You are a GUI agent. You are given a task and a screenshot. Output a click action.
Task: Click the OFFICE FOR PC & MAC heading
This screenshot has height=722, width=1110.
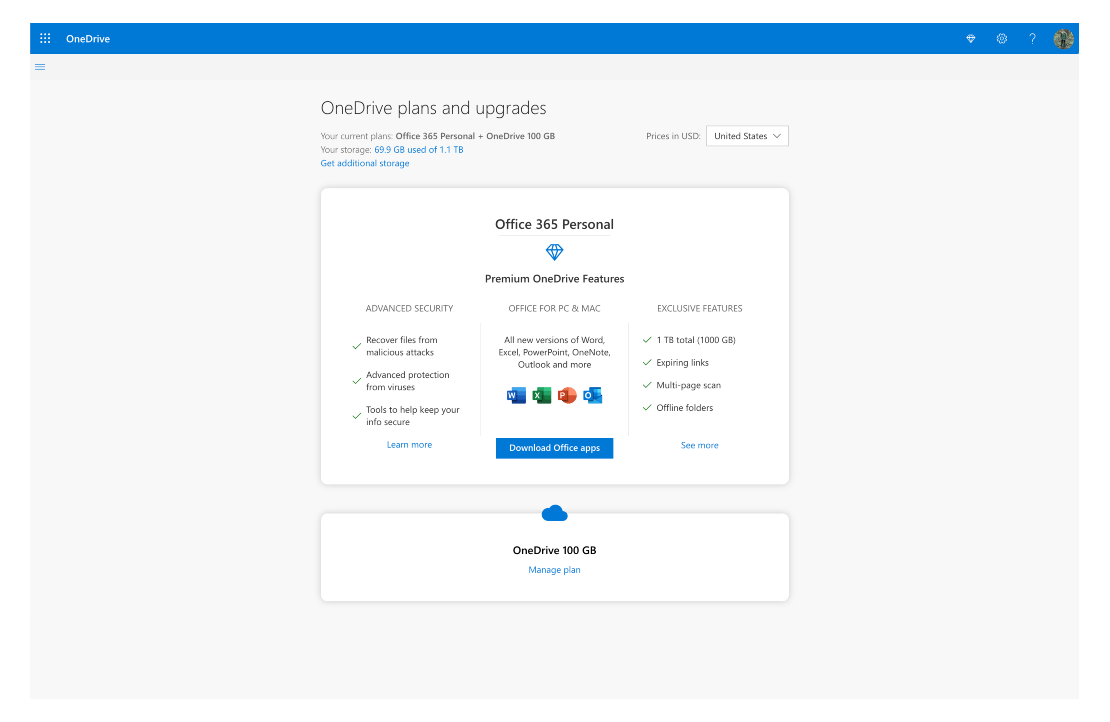(x=554, y=309)
